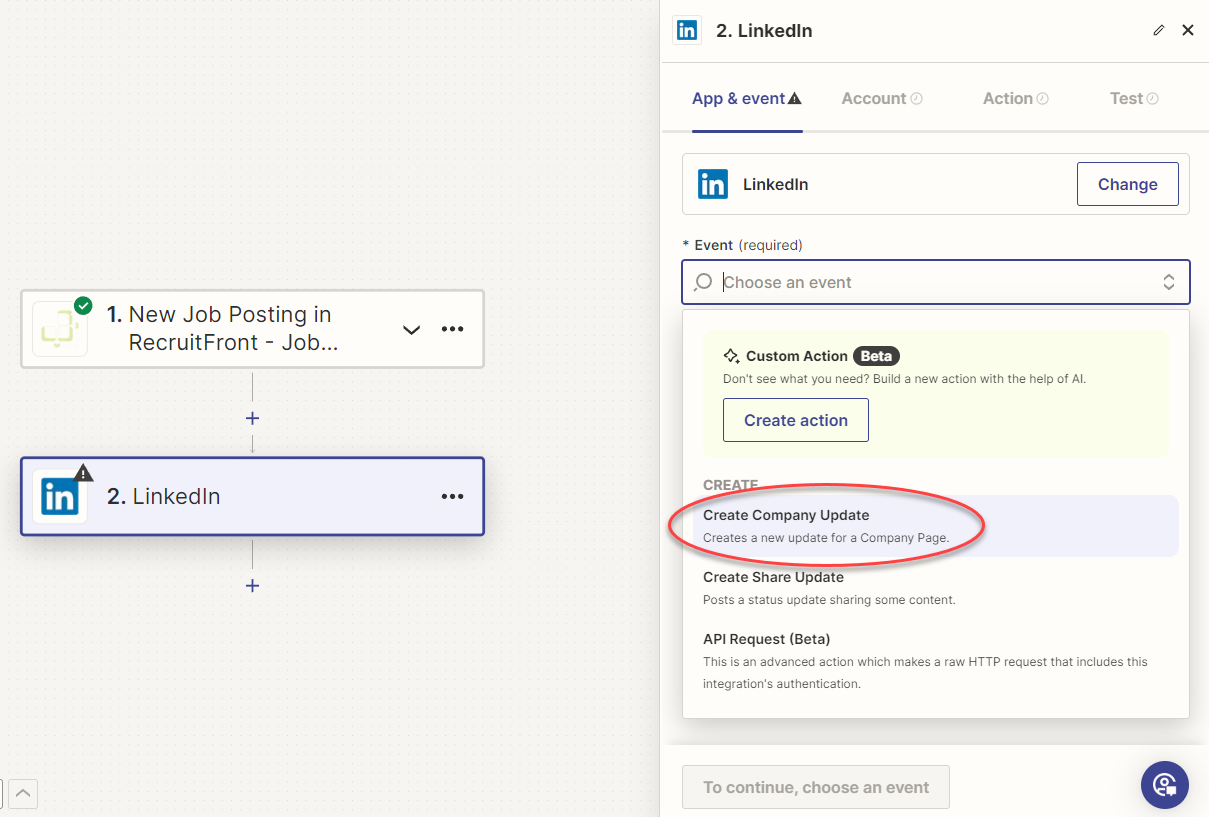Click the LinkedIn icon on step 2 card
Viewport: 1209px width, 817px height.
coord(59,497)
